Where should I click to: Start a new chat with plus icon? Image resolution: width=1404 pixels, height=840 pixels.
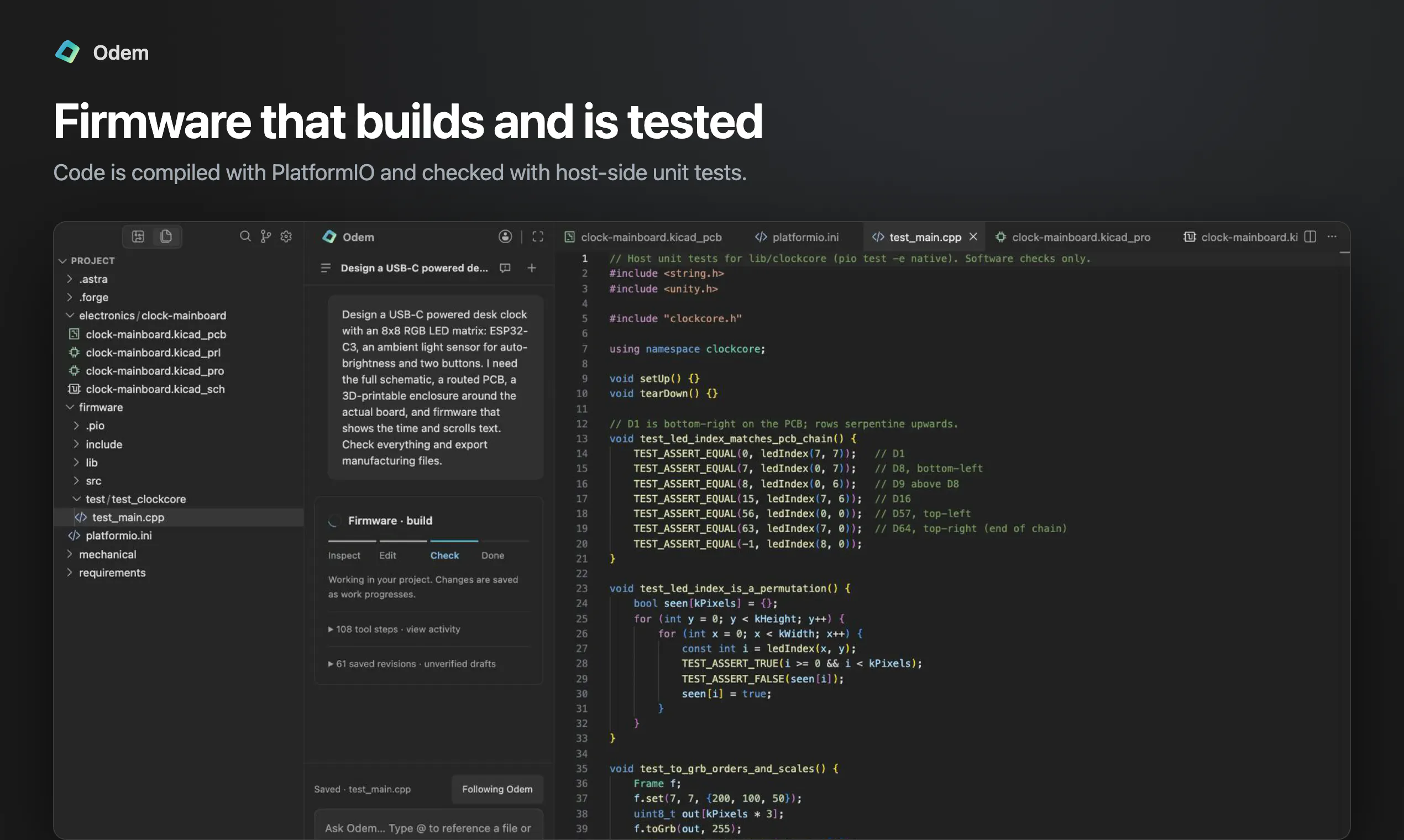point(532,267)
